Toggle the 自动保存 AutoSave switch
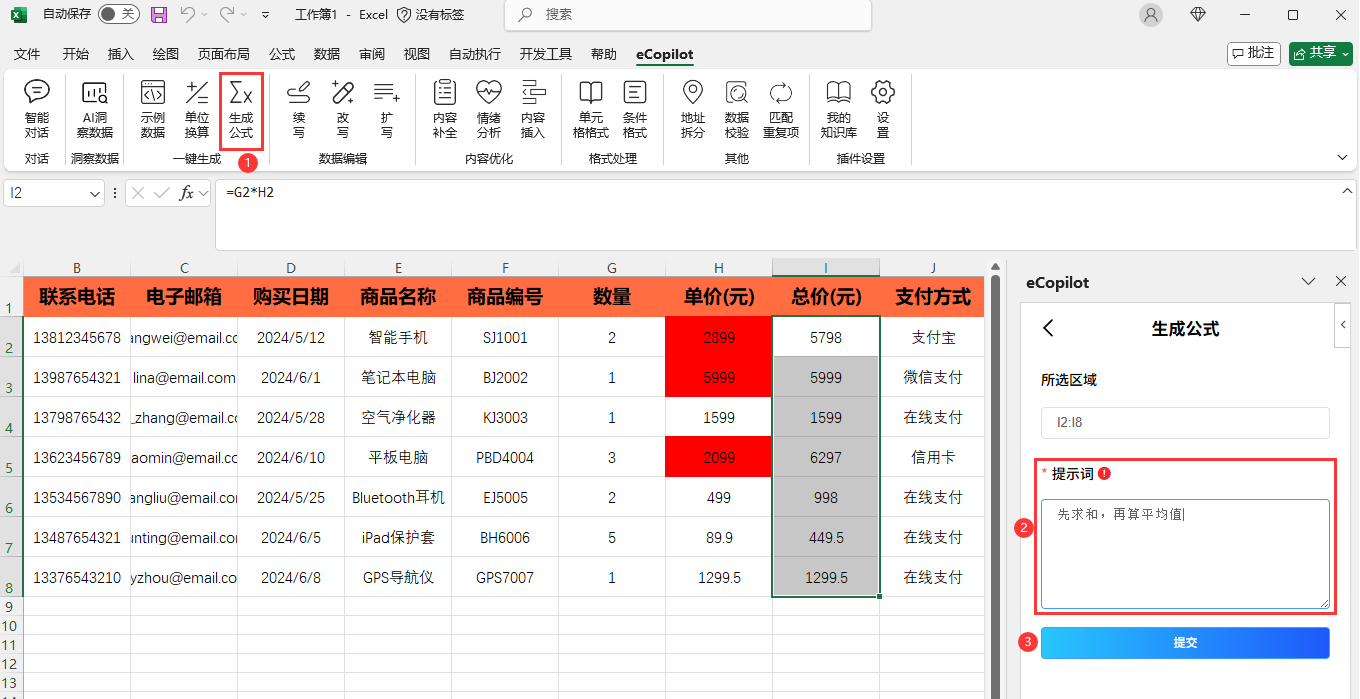1360x699 pixels. (x=118, y=14)
